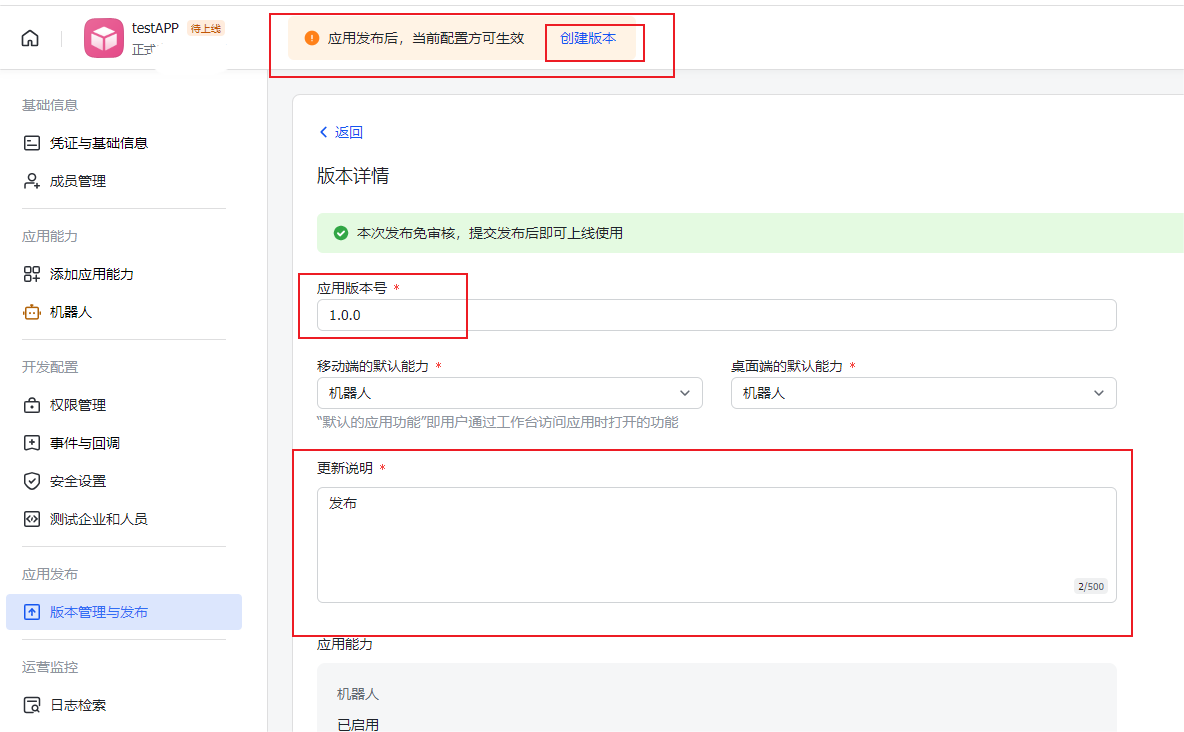Viewport: 1184px width, 732px height.
Task: Click the 机器人 robot icon in sidebar
Action: click(32, 312)
